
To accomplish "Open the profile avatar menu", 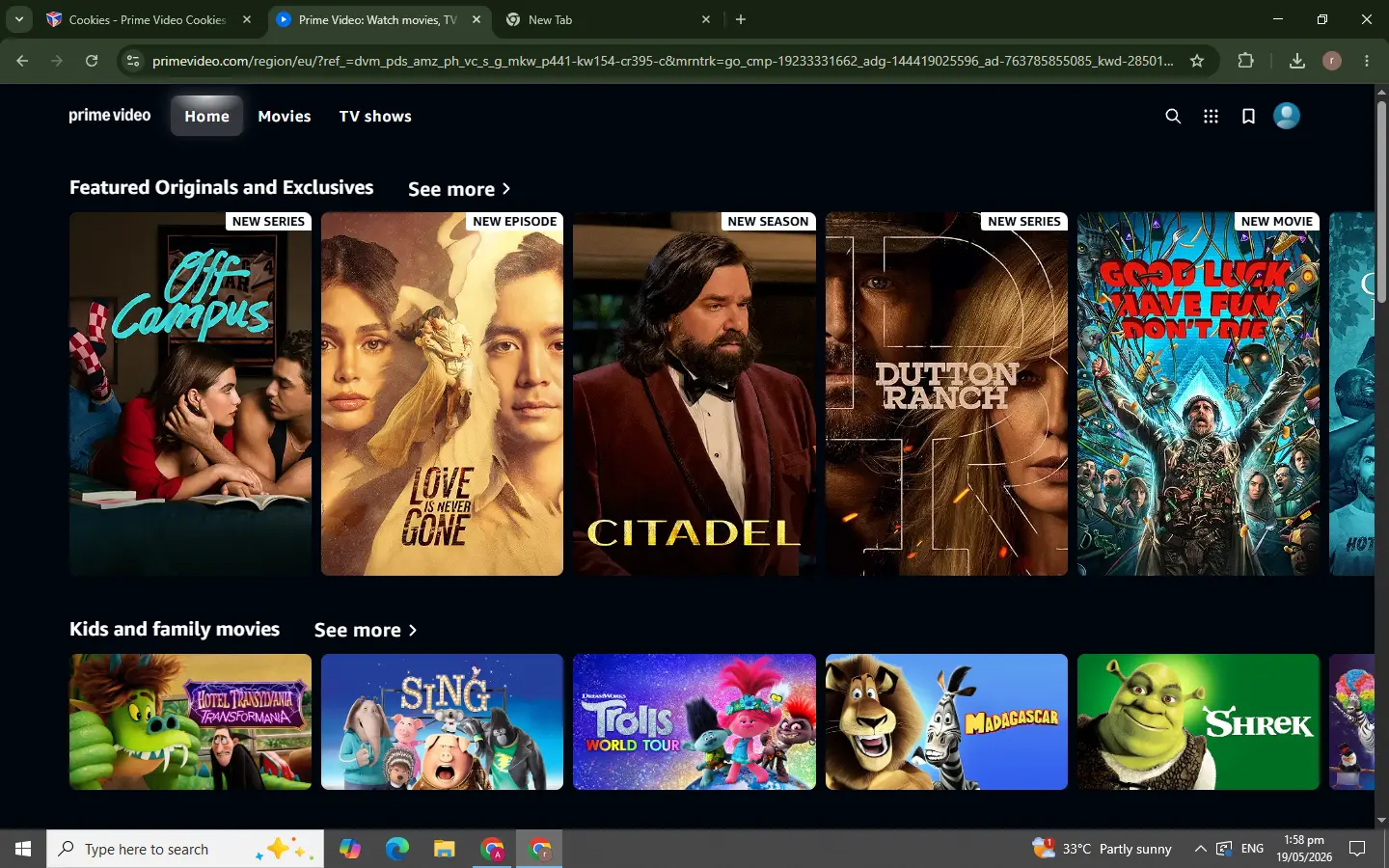I will pyautogui.click(x=1287, y=116).
